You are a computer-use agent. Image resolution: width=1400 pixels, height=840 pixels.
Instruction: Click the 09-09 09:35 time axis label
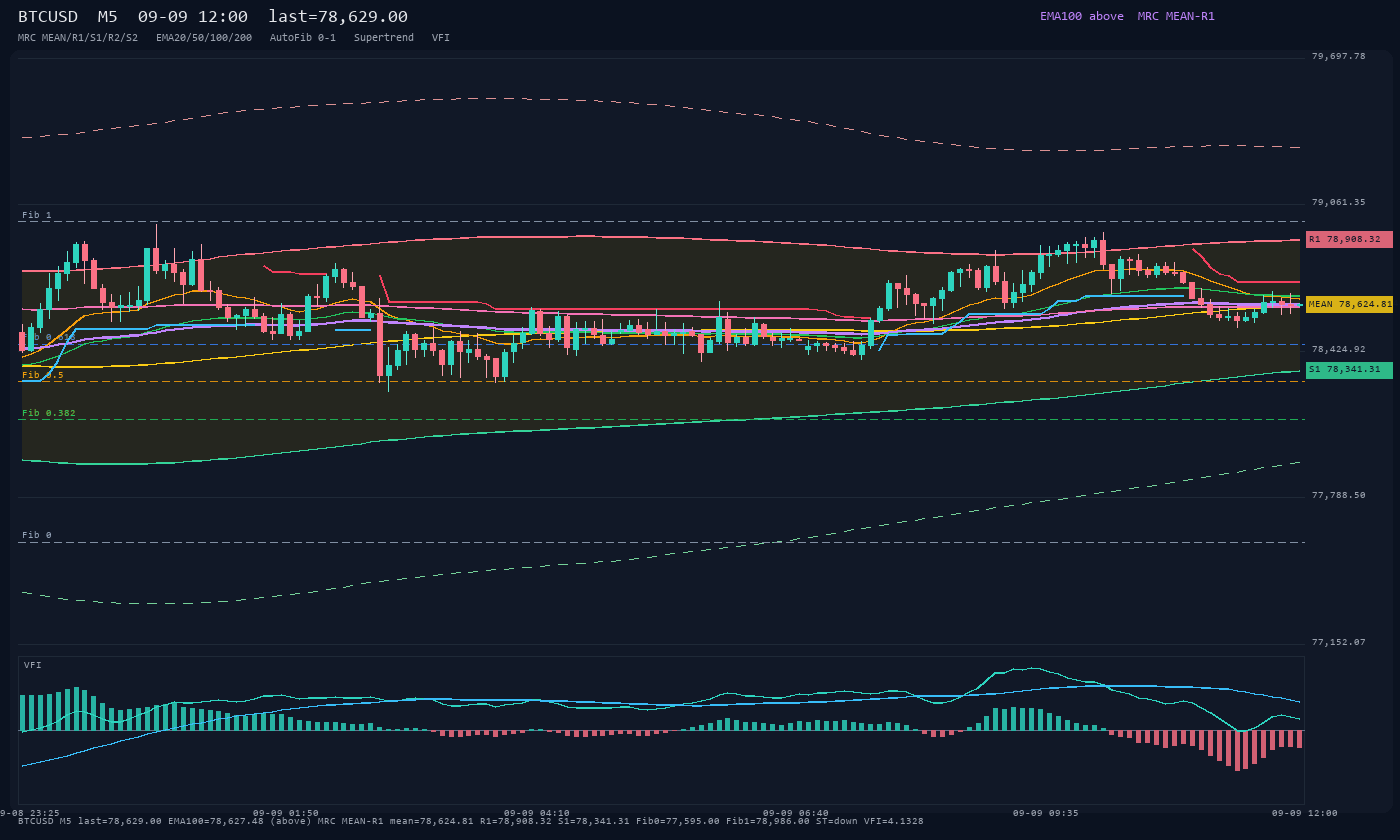click(1046, 813)
